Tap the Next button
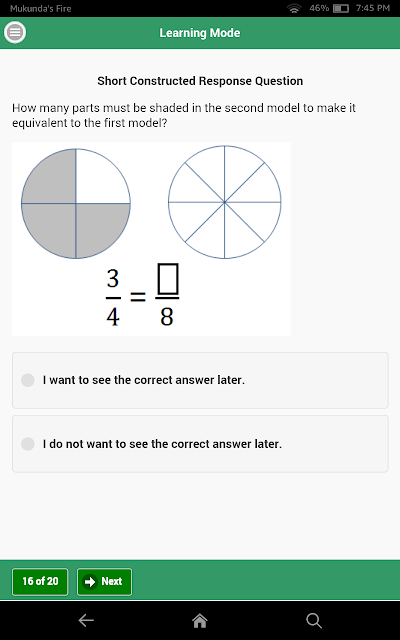The image size is (400, 640). 104,582
